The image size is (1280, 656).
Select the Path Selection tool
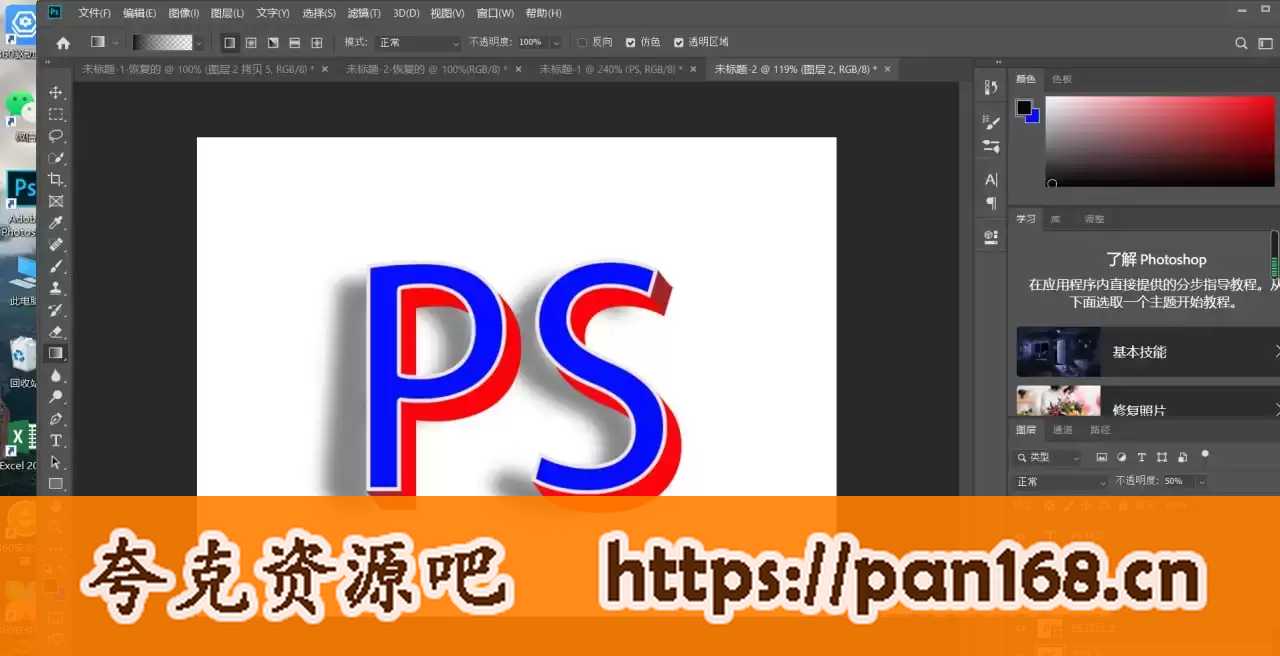coord(56,462)
